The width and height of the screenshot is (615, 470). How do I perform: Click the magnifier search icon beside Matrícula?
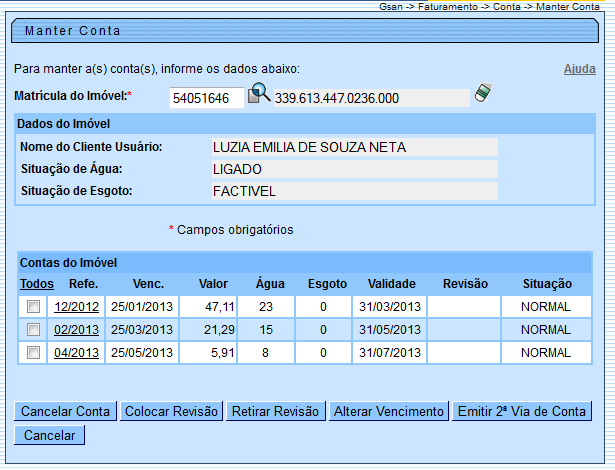pos(258,95)
